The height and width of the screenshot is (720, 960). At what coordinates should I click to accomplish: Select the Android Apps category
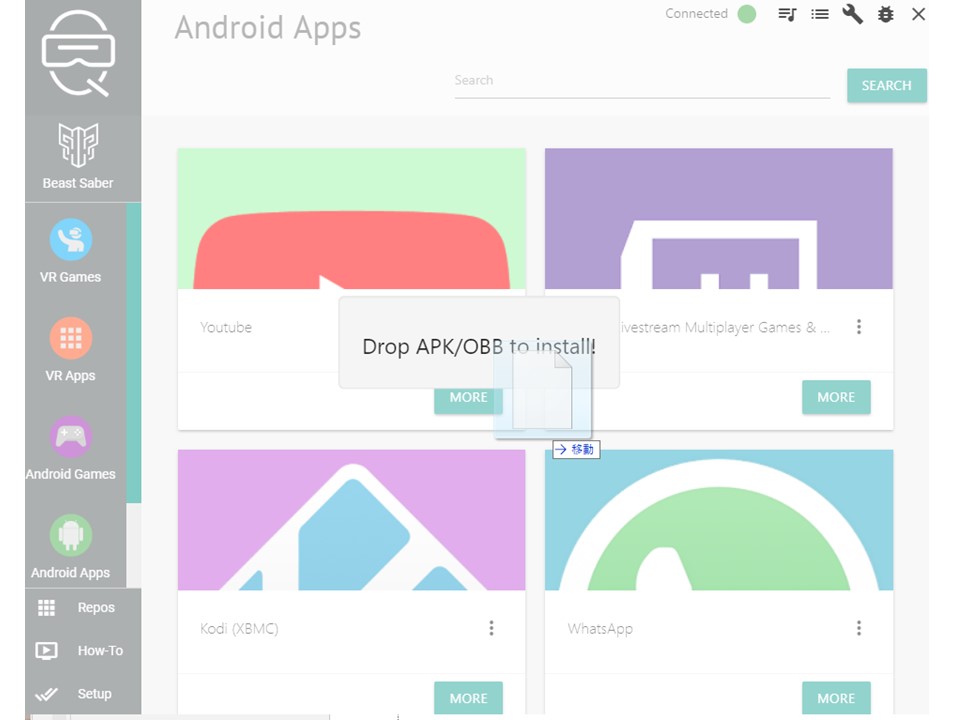[70, 547]
